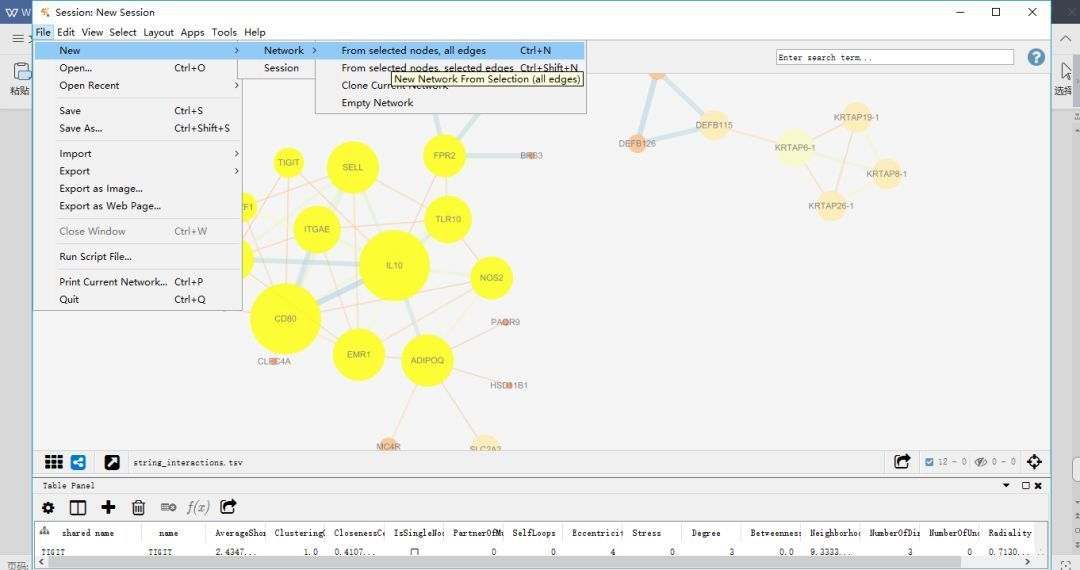Toggle IsSingleNode checkbox for TIGIT row

click(414, 551)
